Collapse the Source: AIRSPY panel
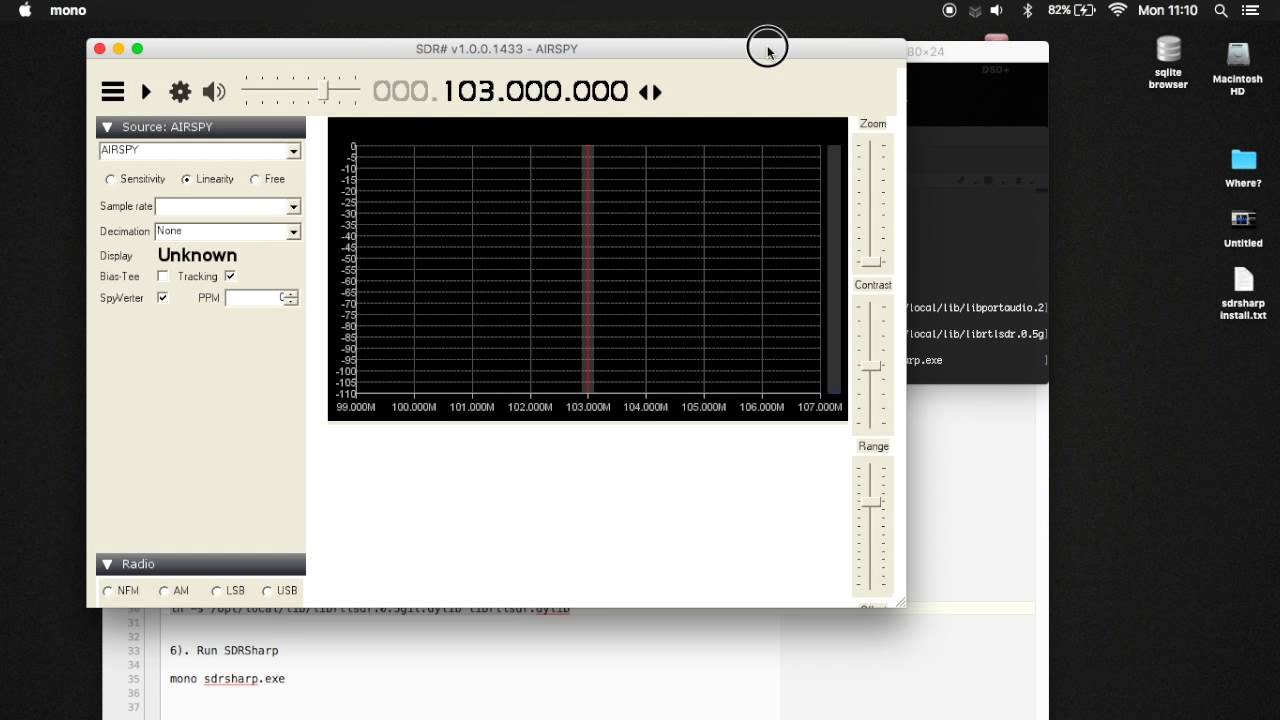The image size is (1280, 720). [x=107, y=127]
